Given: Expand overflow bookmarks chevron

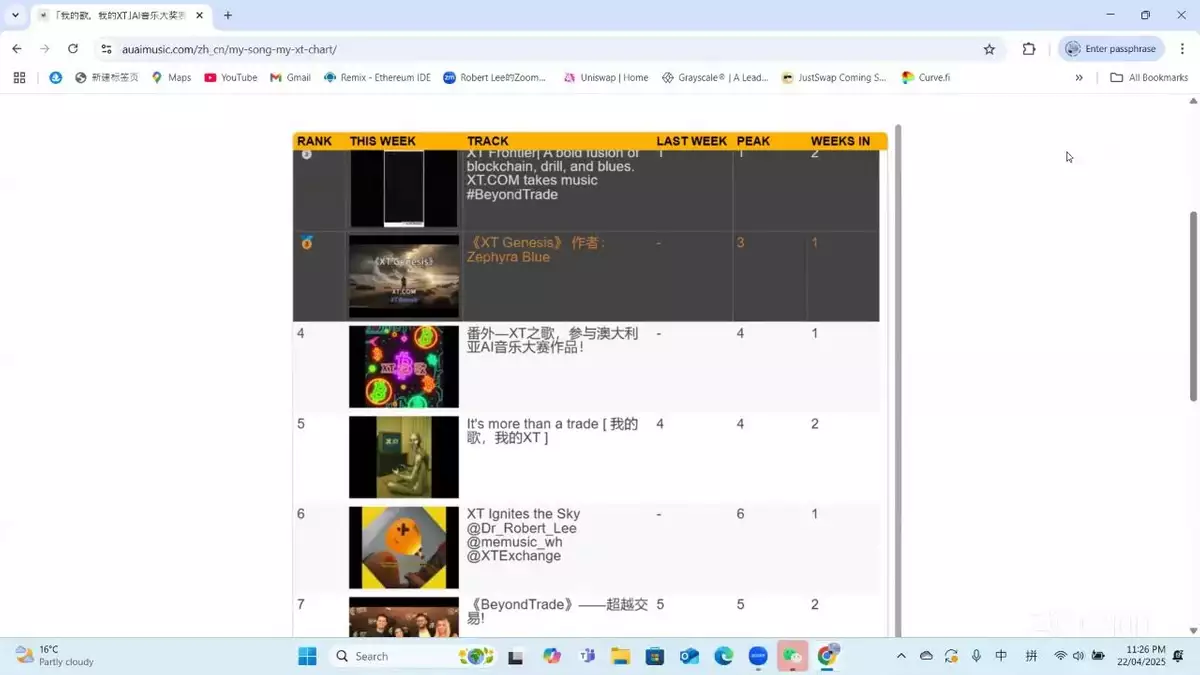Looking at the screenshot, I should click(1079, 77).
